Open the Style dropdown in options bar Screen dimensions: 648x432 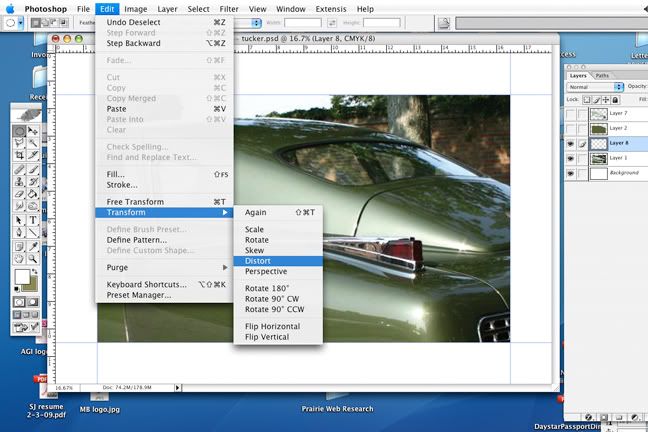click(248, 23)
